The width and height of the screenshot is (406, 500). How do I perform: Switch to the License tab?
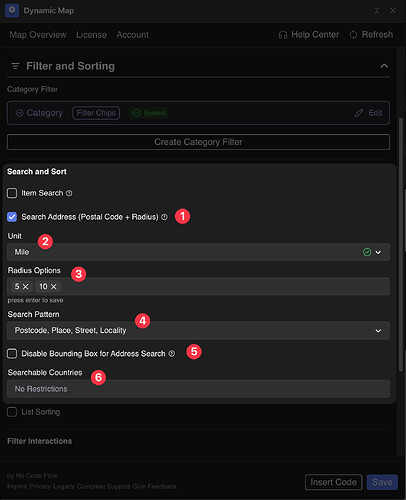click(x=91, y=35)
